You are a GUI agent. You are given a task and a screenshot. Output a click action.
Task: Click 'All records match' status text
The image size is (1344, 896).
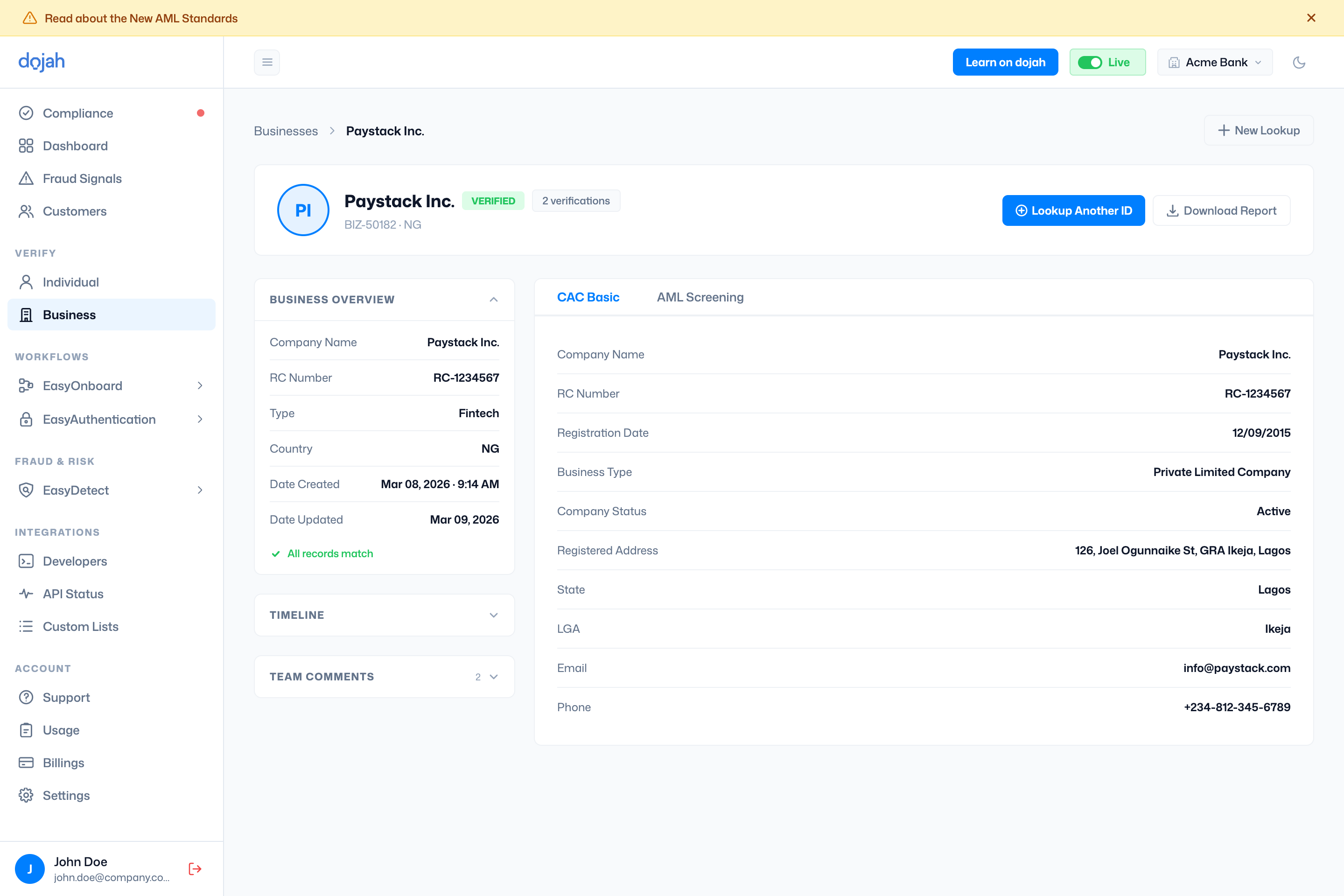(x=330, y=553)
